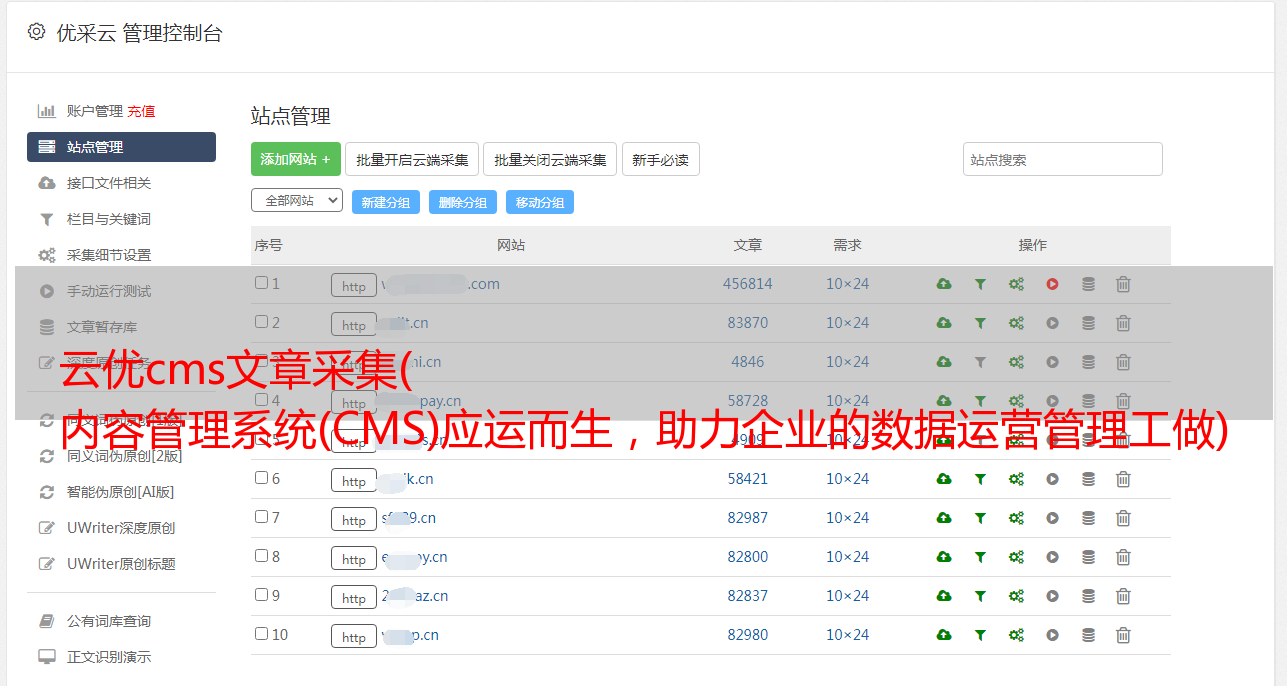
Task: Open 智能伪原创[AI版] in the sidebar
Action: tap(121, 492)
